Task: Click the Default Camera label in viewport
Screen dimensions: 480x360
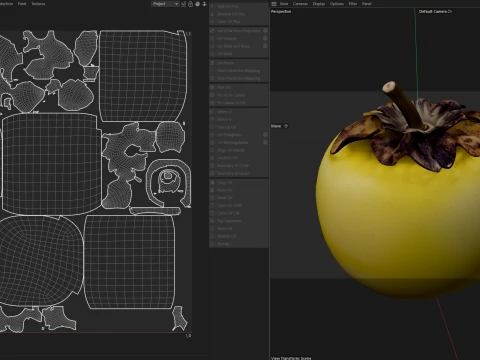Action: (x=433, y=11)
